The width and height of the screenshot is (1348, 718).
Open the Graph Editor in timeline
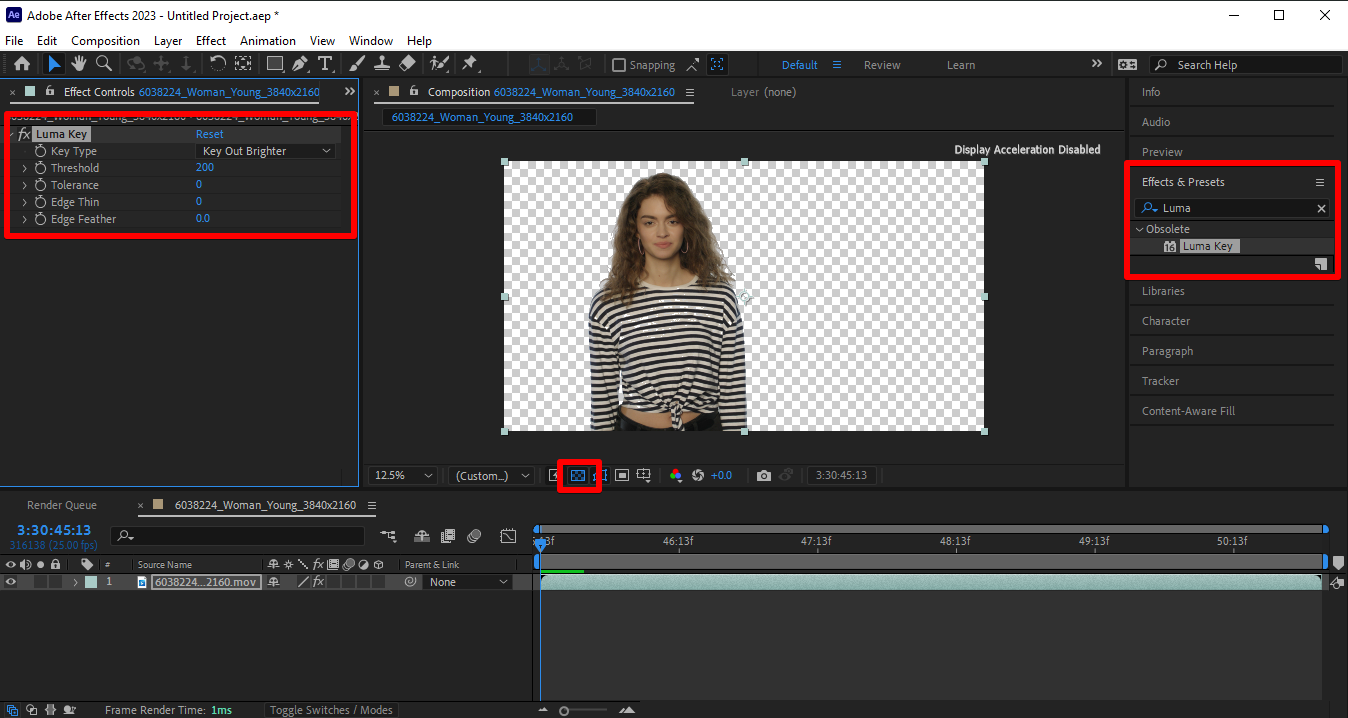coord(508,536)
